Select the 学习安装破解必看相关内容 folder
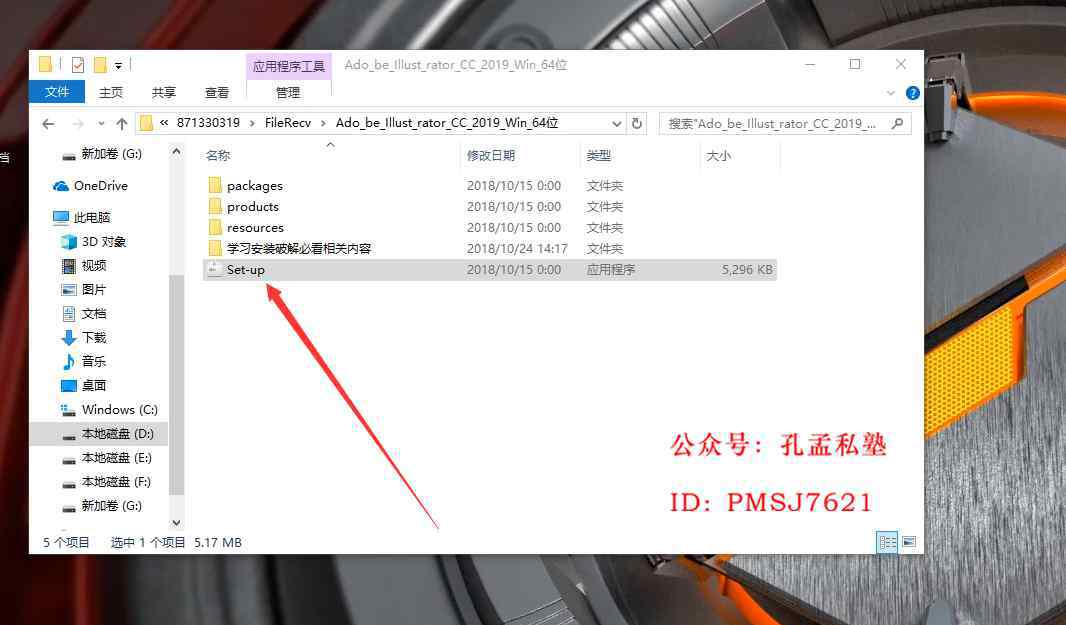Screen dimensions: 1066x625 [299, 248]
